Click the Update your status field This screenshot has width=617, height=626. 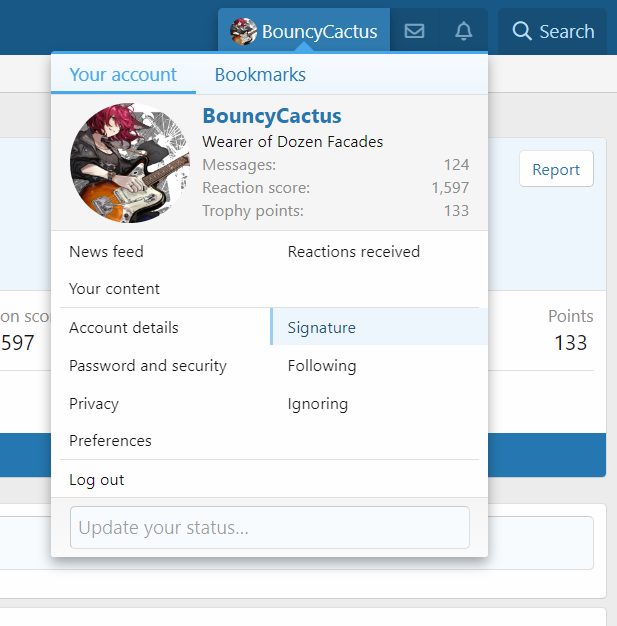coord(269,528)
